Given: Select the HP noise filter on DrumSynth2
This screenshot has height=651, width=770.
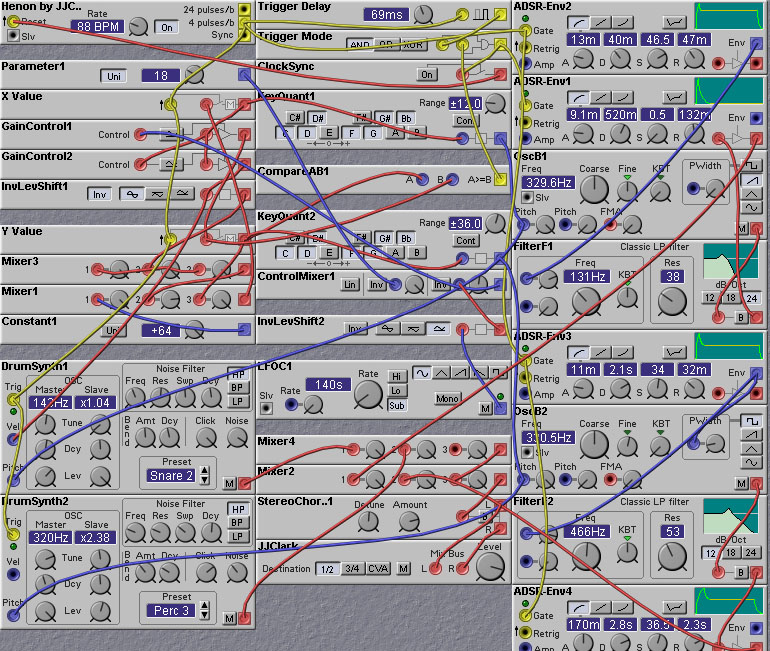Looking at the screenshot, I should click(x=238, y=509).
